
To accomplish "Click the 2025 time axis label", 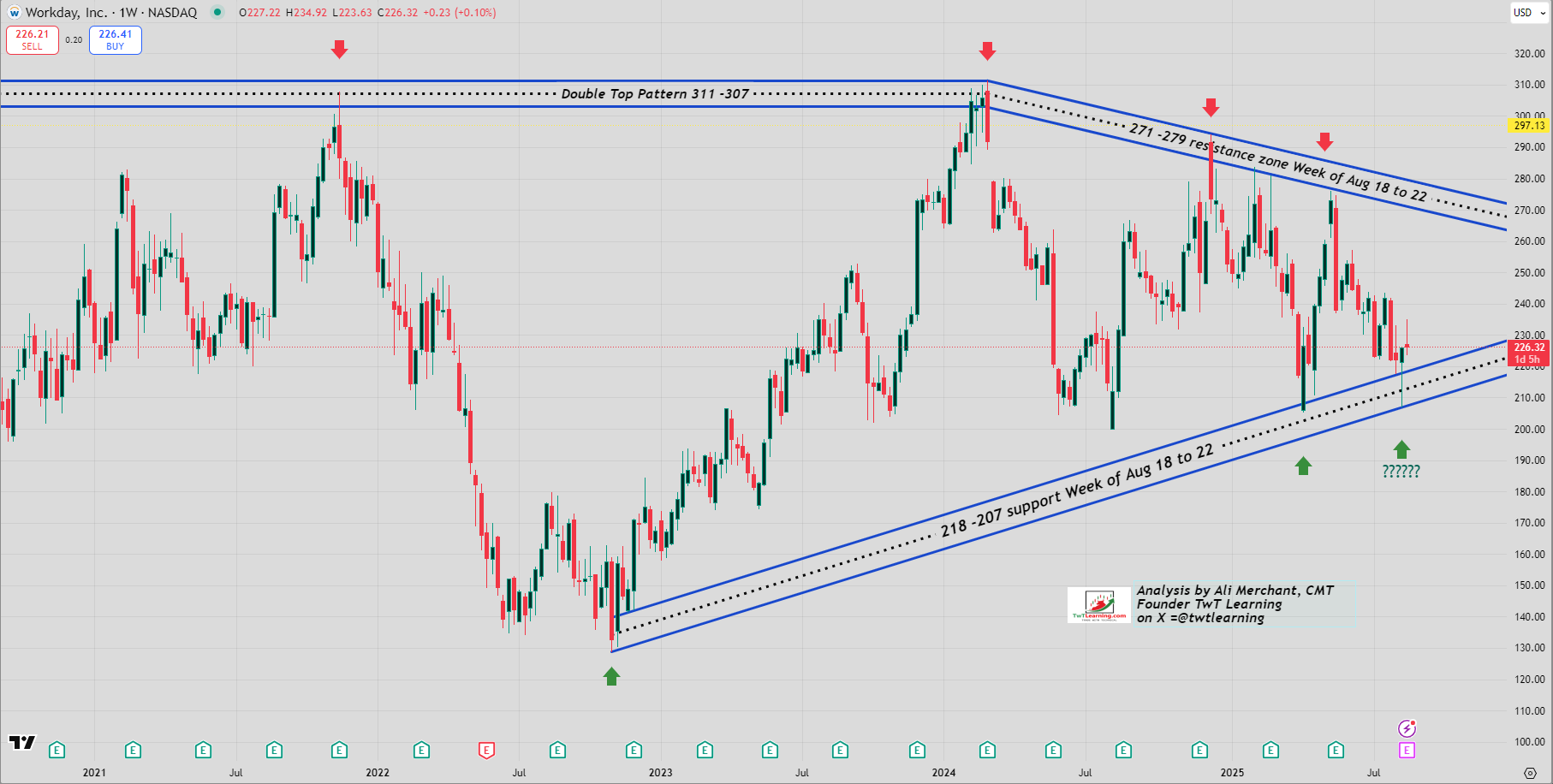I will [x=1233, y=773].
